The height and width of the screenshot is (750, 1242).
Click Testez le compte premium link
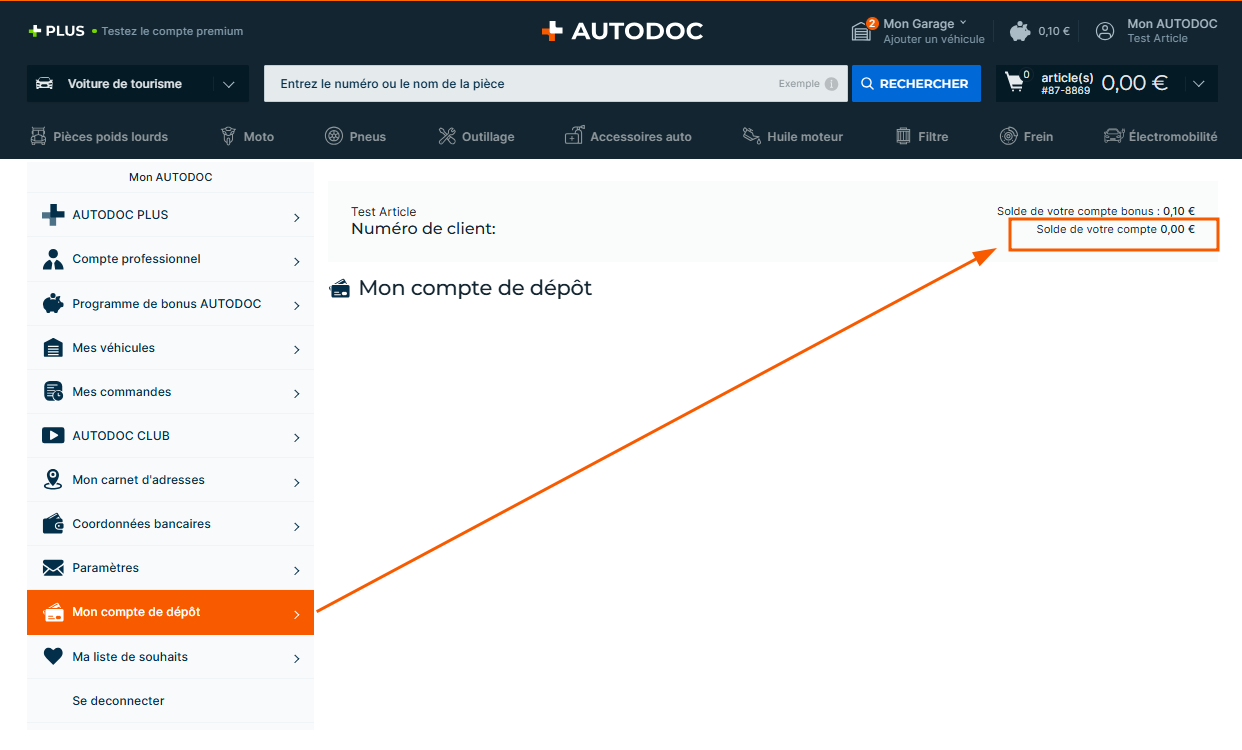[x=172, y=31]
